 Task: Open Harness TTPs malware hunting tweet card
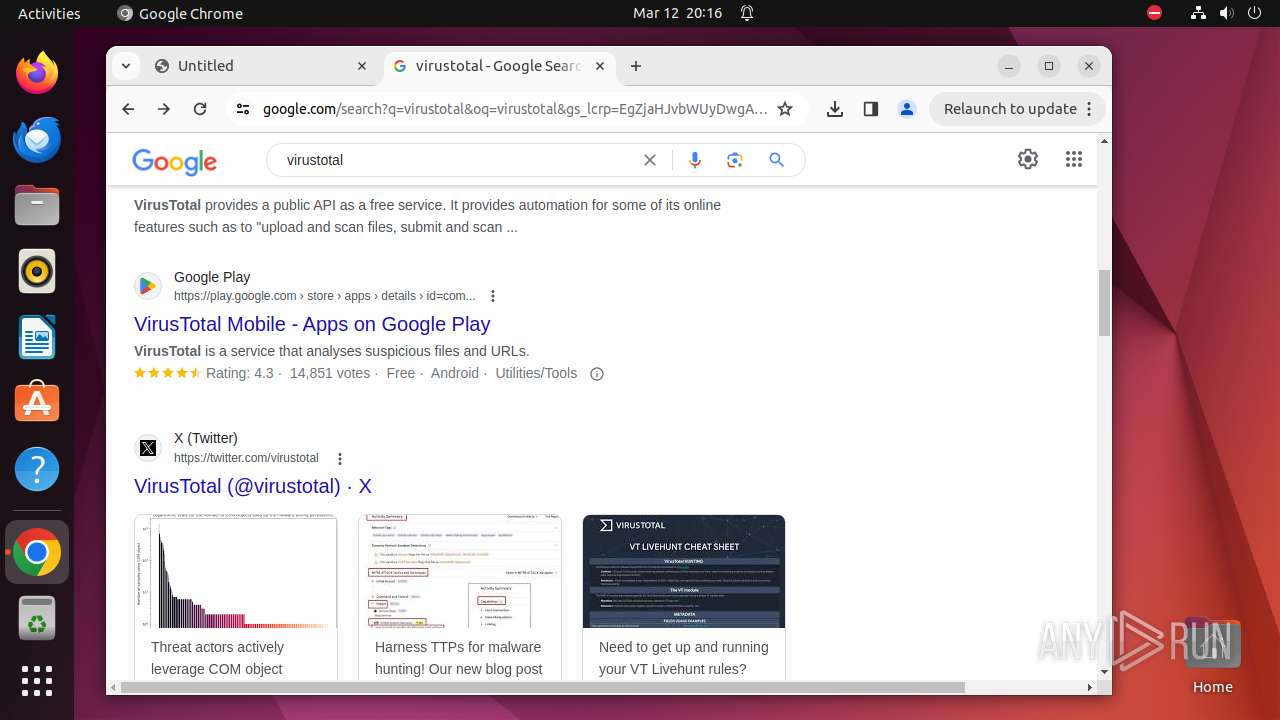[460, 597]
